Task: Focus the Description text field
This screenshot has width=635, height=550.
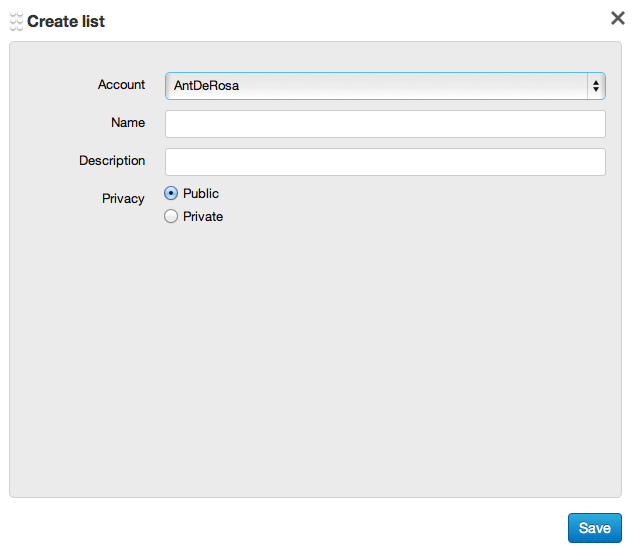Action: (385, 162)
